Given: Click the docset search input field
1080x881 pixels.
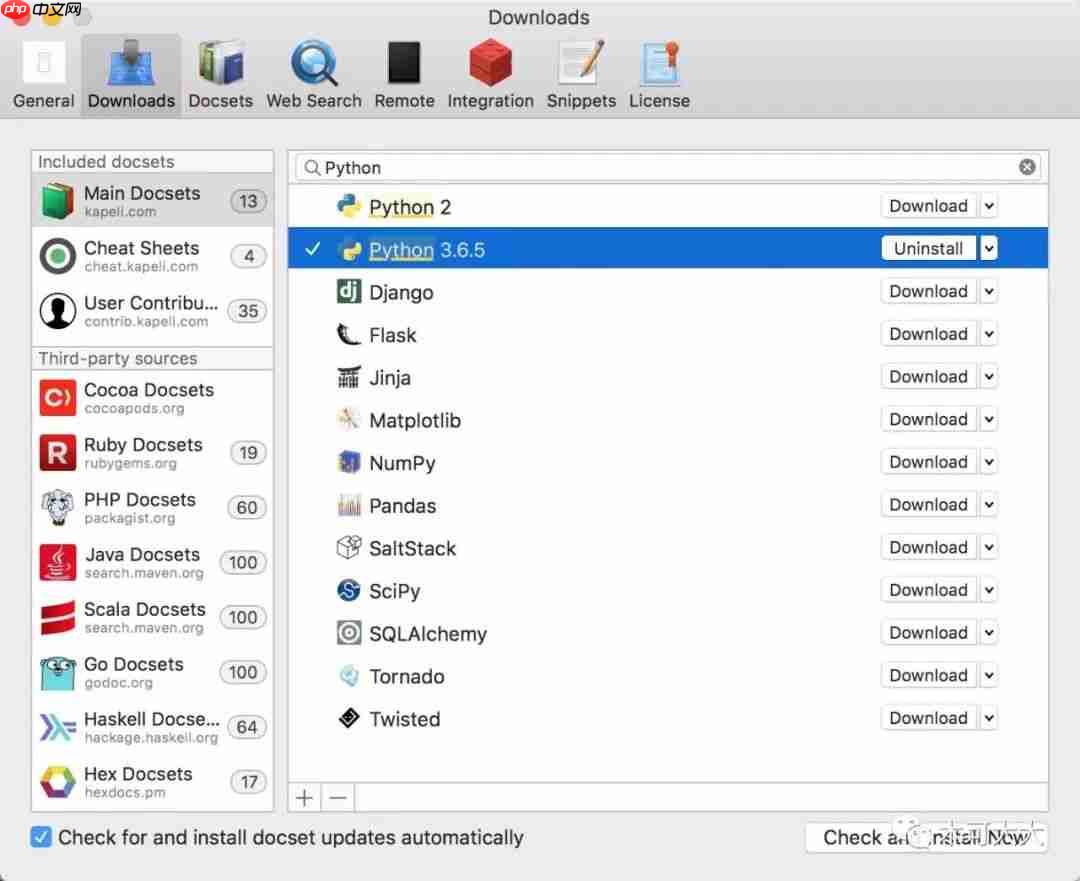Looking at the screenshot, I should [667, 167].
